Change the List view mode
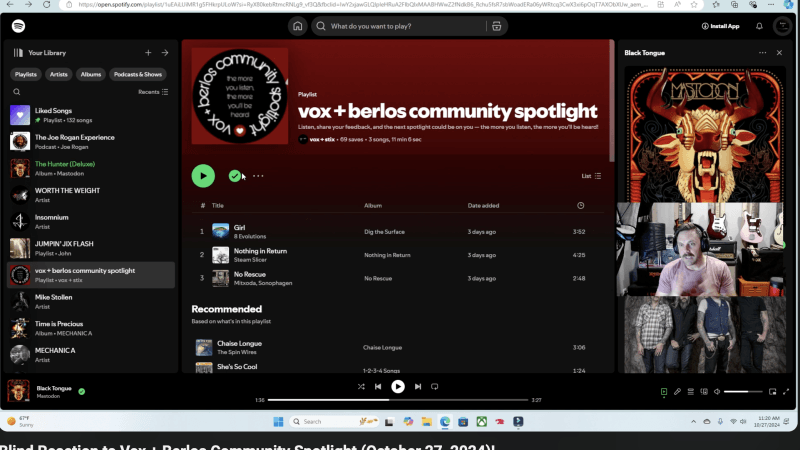The height and width of the screenshot is (450, 800). coord(591,176)
